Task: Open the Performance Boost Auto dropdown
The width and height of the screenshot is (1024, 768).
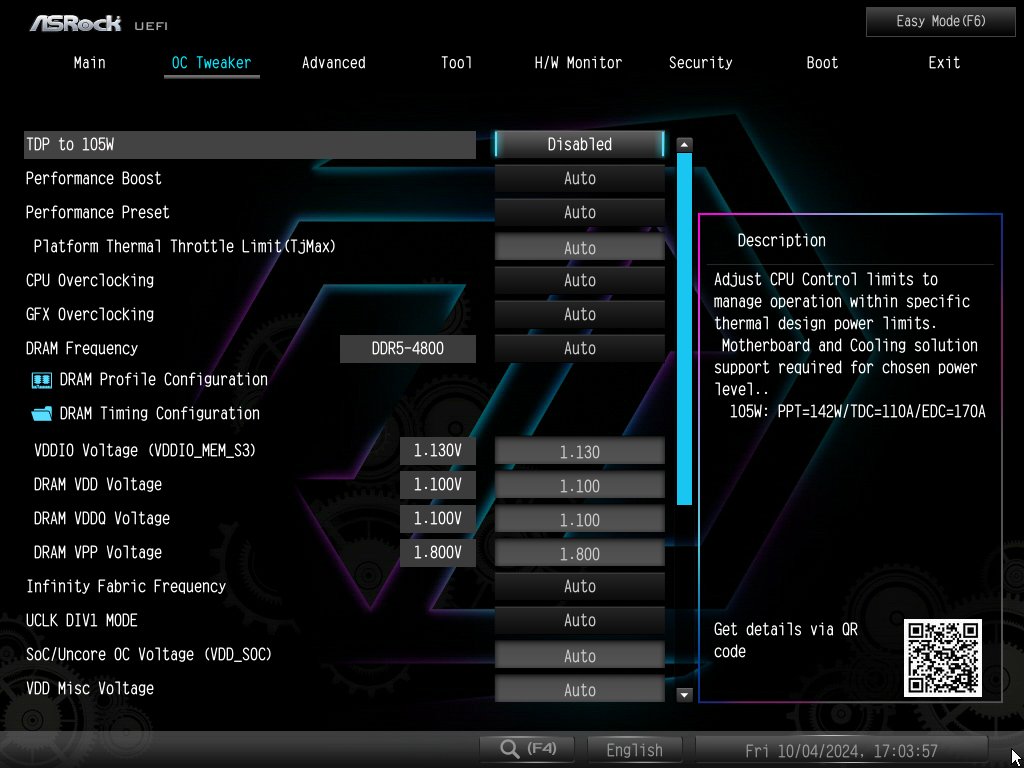Action: click(x=579, y=179)
